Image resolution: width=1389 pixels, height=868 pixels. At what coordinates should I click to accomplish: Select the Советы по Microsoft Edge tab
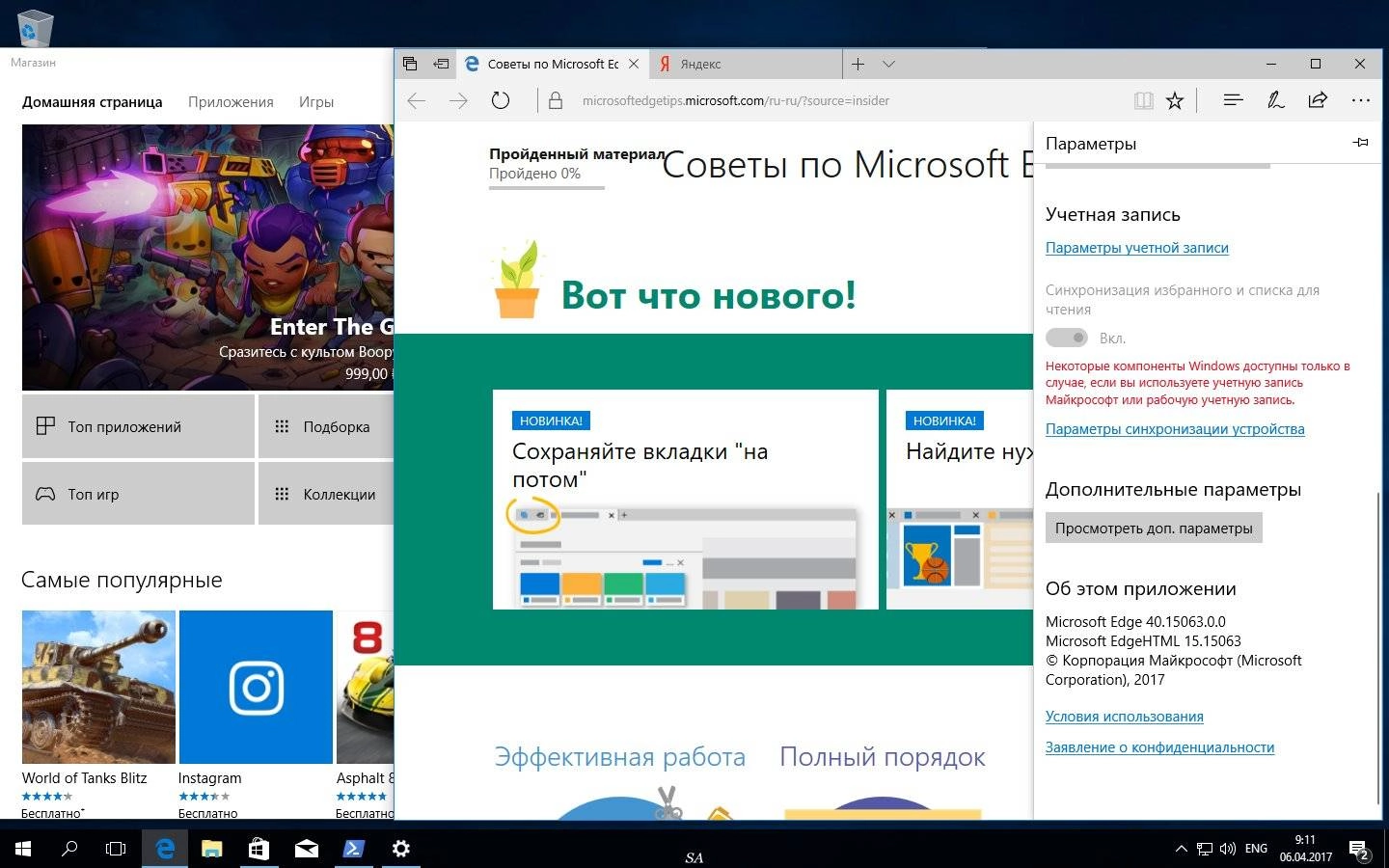pos(552,64)
